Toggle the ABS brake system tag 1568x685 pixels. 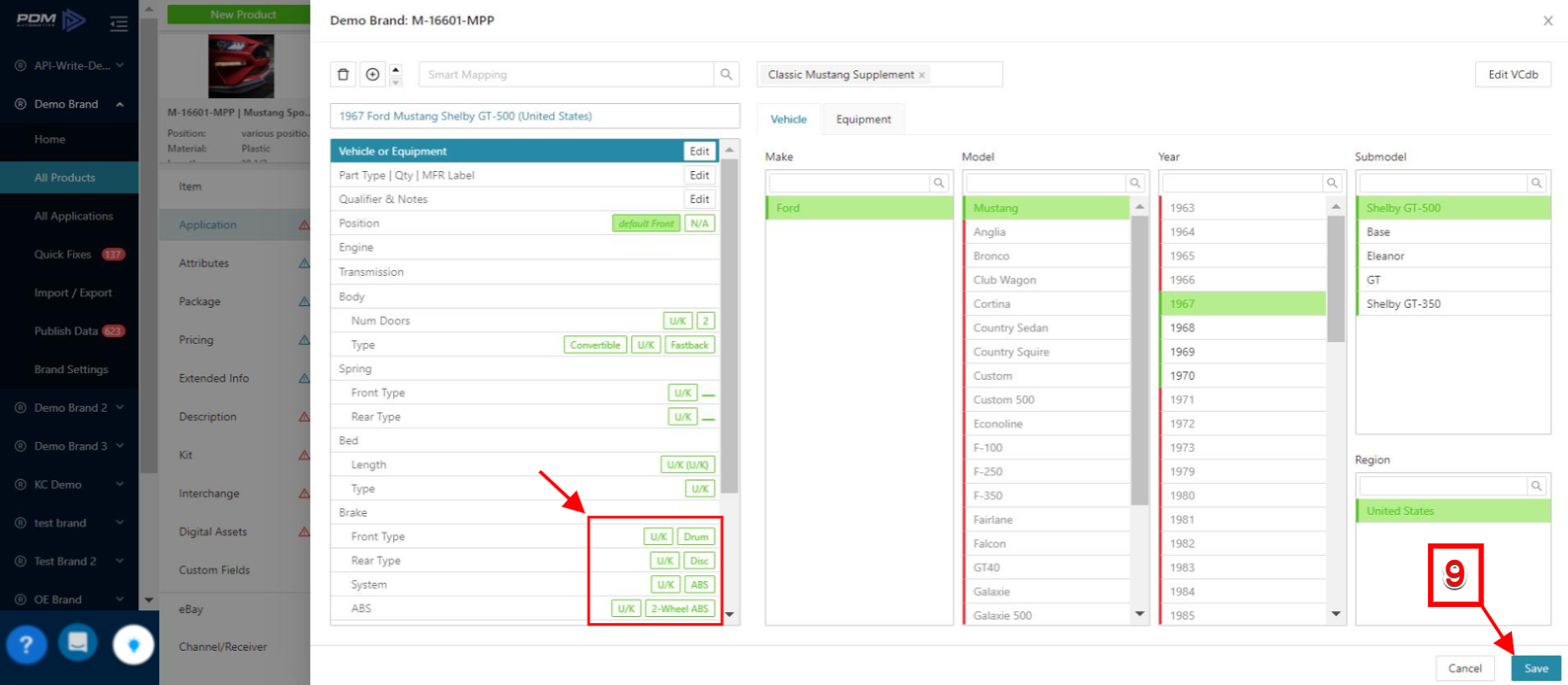pyautogui.click(x=700, y=585)
